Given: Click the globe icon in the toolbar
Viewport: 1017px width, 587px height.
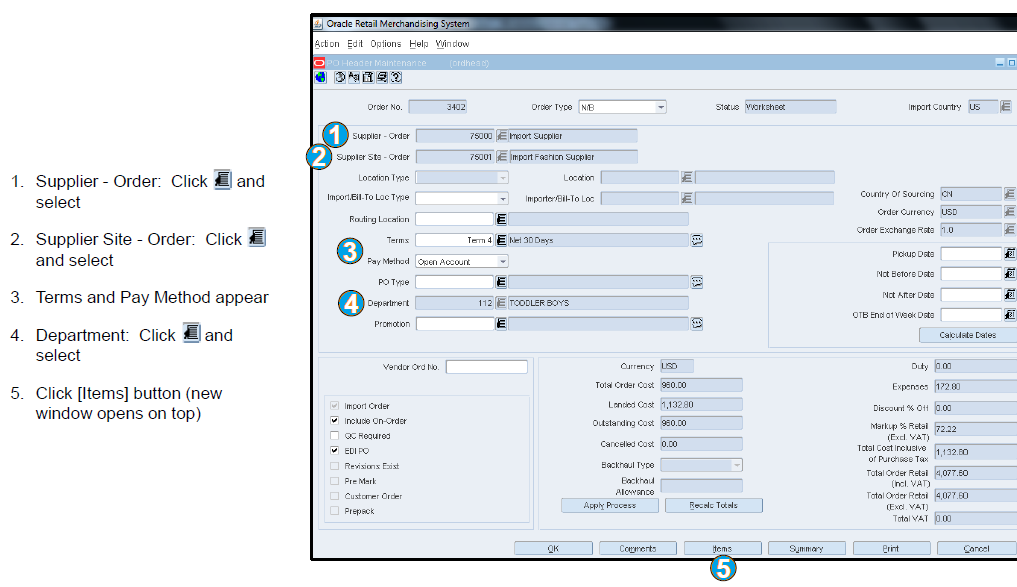Looking at the screenshot, I should click(x=319, y=77).
